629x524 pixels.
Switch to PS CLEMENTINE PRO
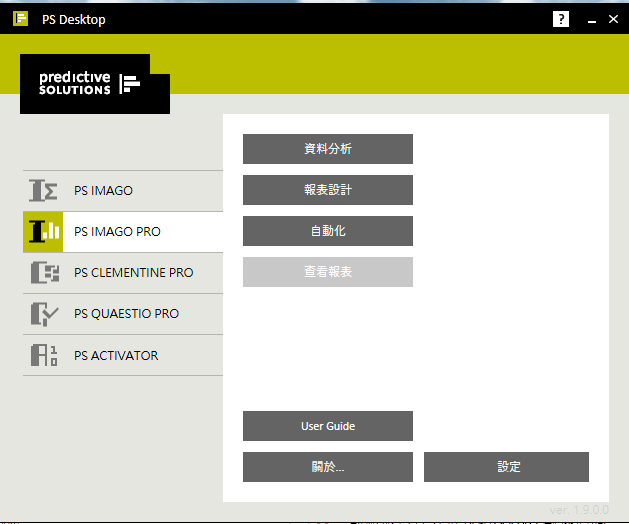pyautogui.click(x=123, y=273)
